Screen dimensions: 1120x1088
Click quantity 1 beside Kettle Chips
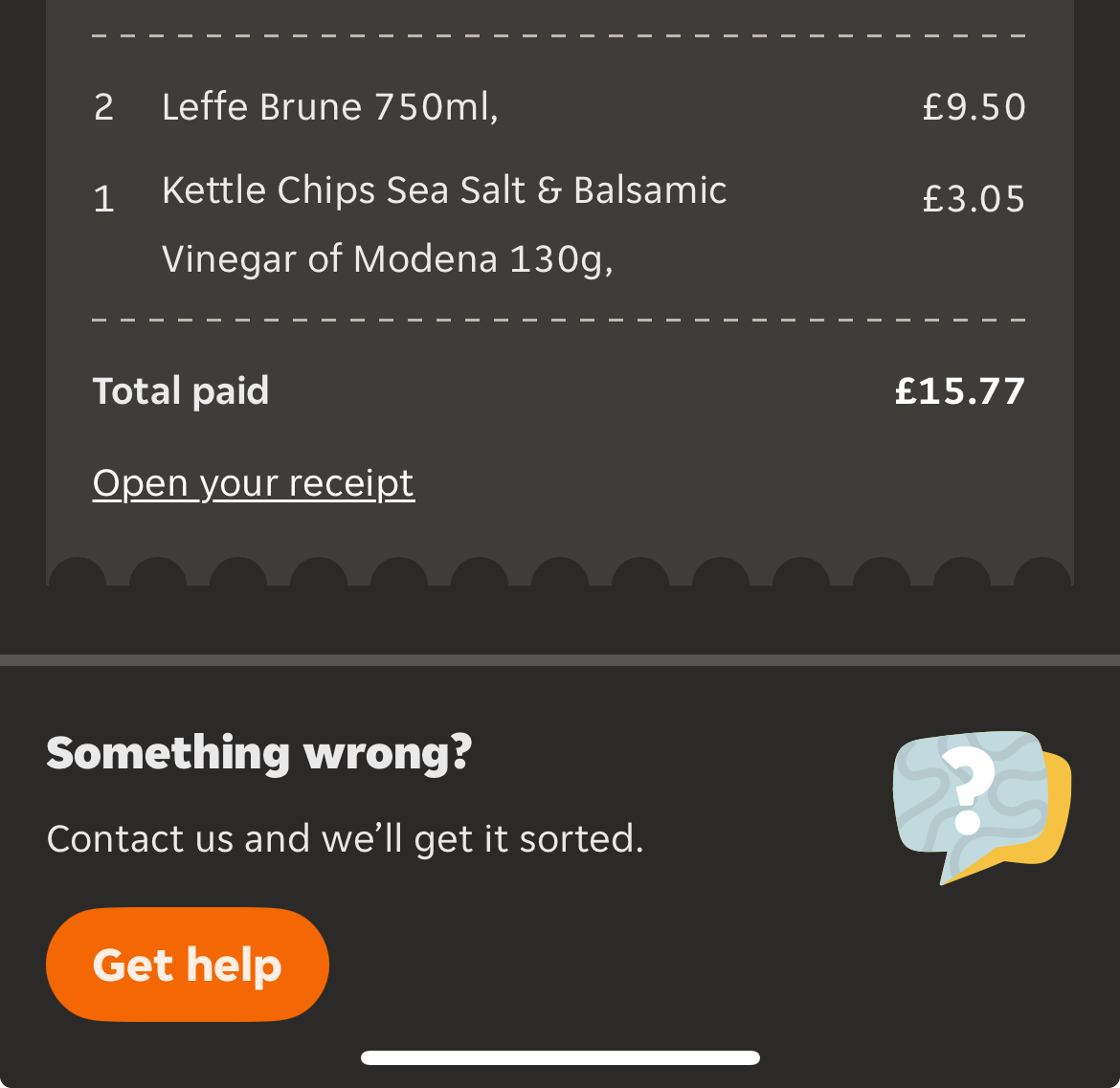pos(104,199)
